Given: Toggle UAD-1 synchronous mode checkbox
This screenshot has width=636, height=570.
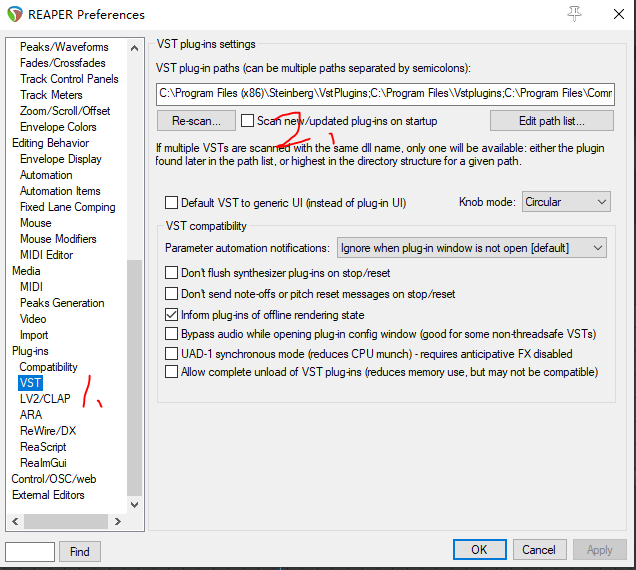Looking at the screenshot, I should click(x=171, y=353).
